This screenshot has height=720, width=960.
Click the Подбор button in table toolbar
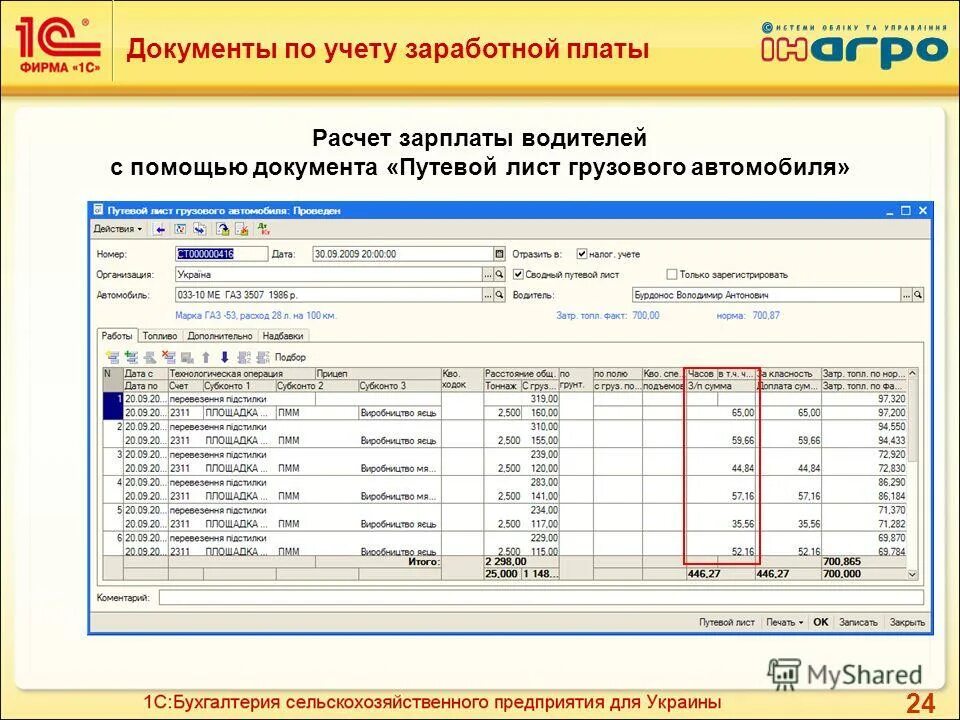click(290, 357)
